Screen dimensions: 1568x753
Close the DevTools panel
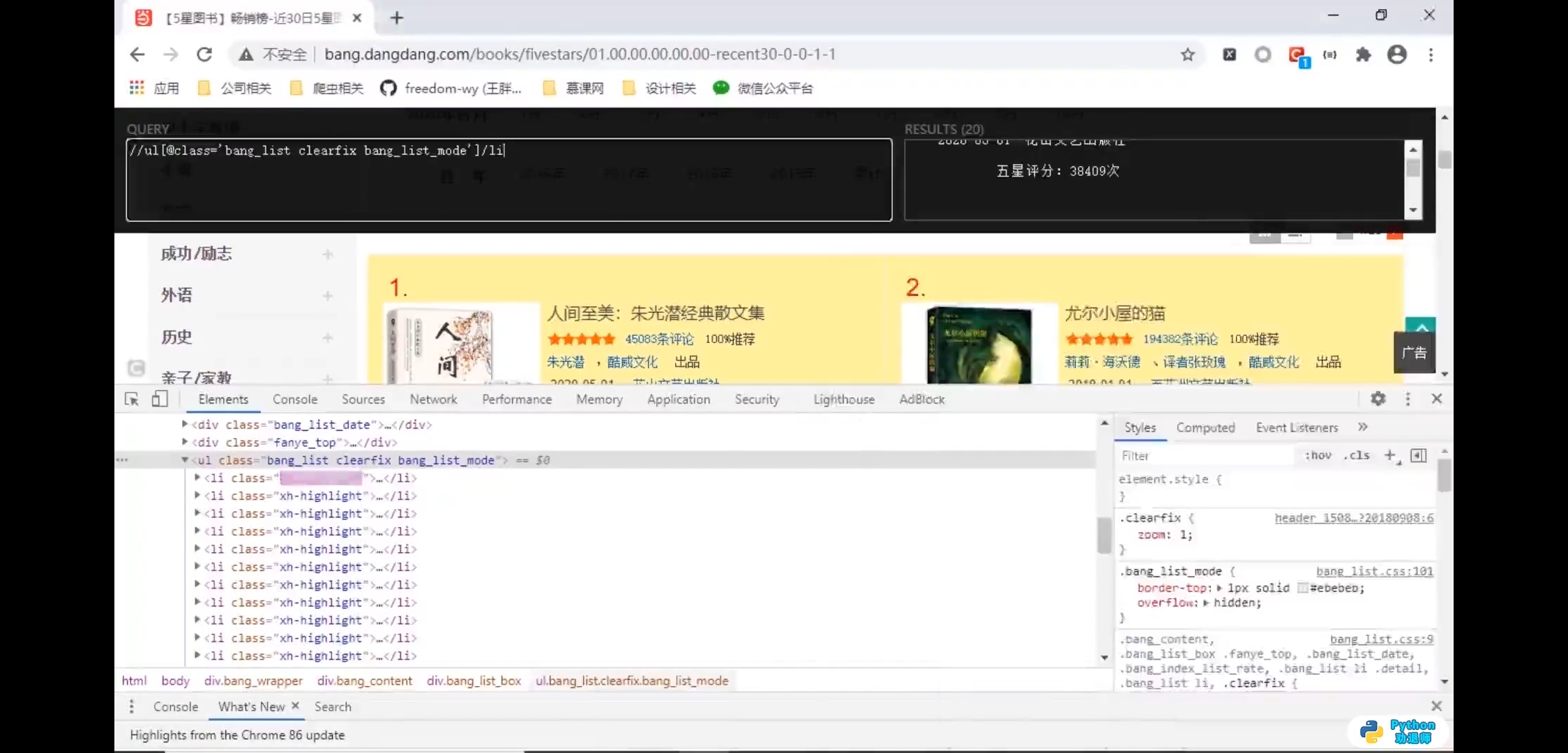pos(1437,399)
